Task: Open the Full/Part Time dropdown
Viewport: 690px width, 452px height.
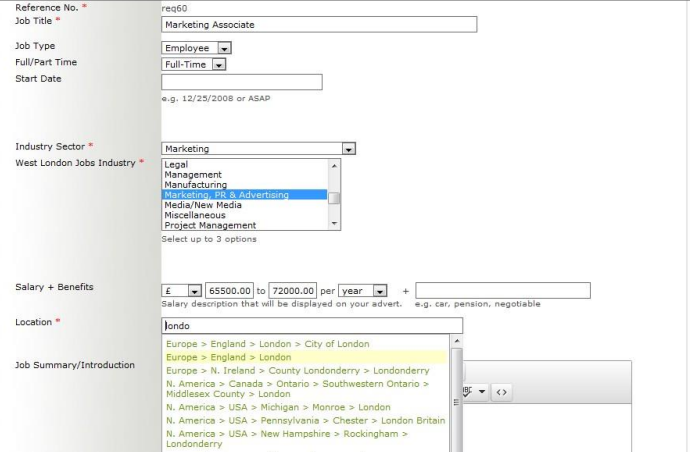Action: (x=194, y=64)
